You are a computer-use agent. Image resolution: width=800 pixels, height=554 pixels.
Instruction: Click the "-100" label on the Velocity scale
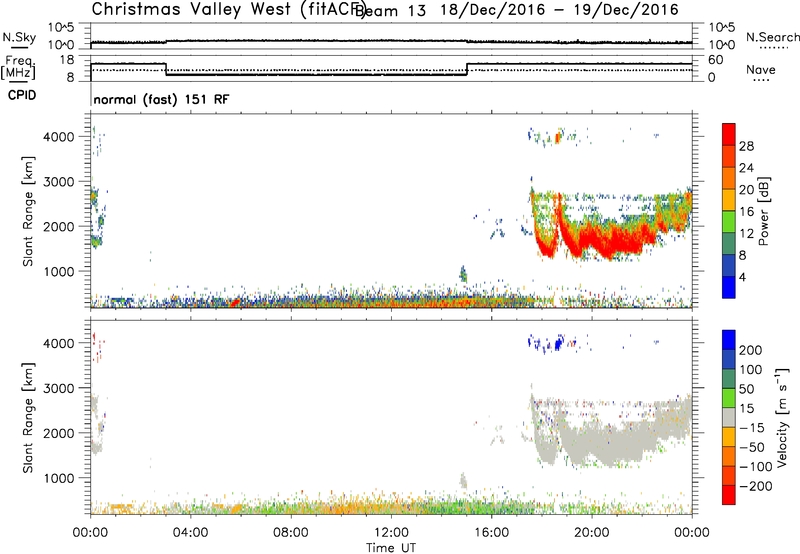(756, 467)
